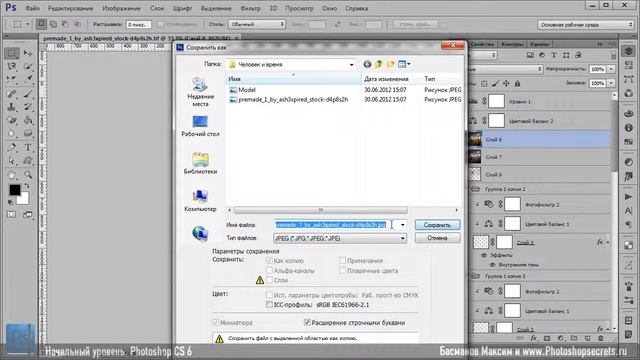The image size is (640, 360).
Task: Select the Pen tool
Action: click(x=12, y=148)
